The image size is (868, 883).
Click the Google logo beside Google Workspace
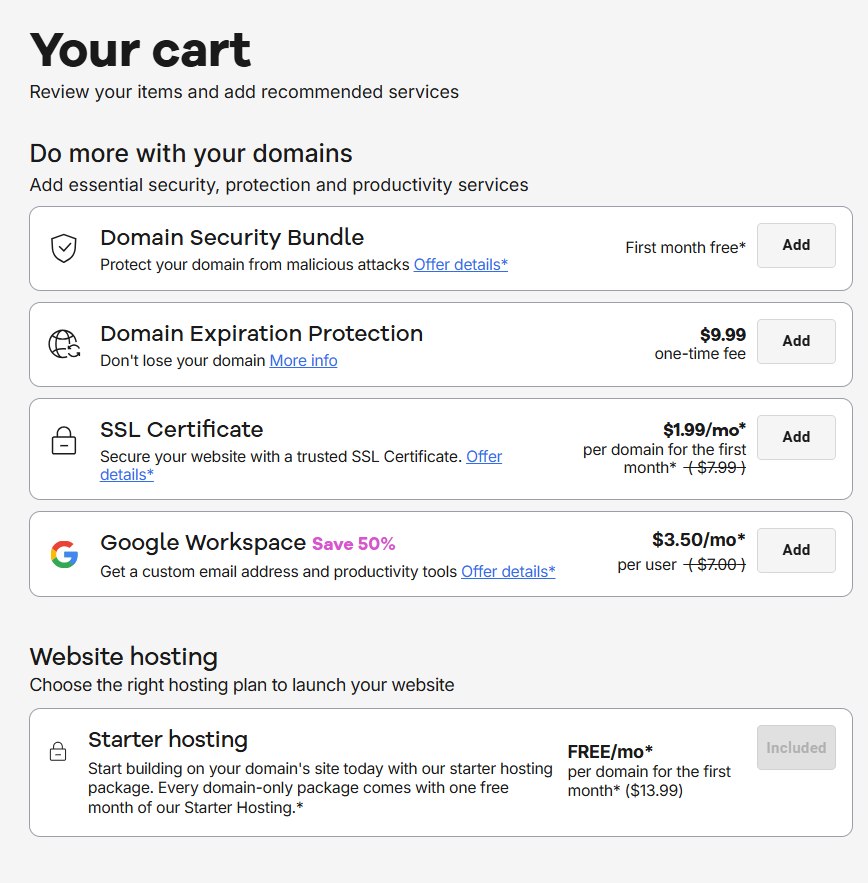[64, 553]
